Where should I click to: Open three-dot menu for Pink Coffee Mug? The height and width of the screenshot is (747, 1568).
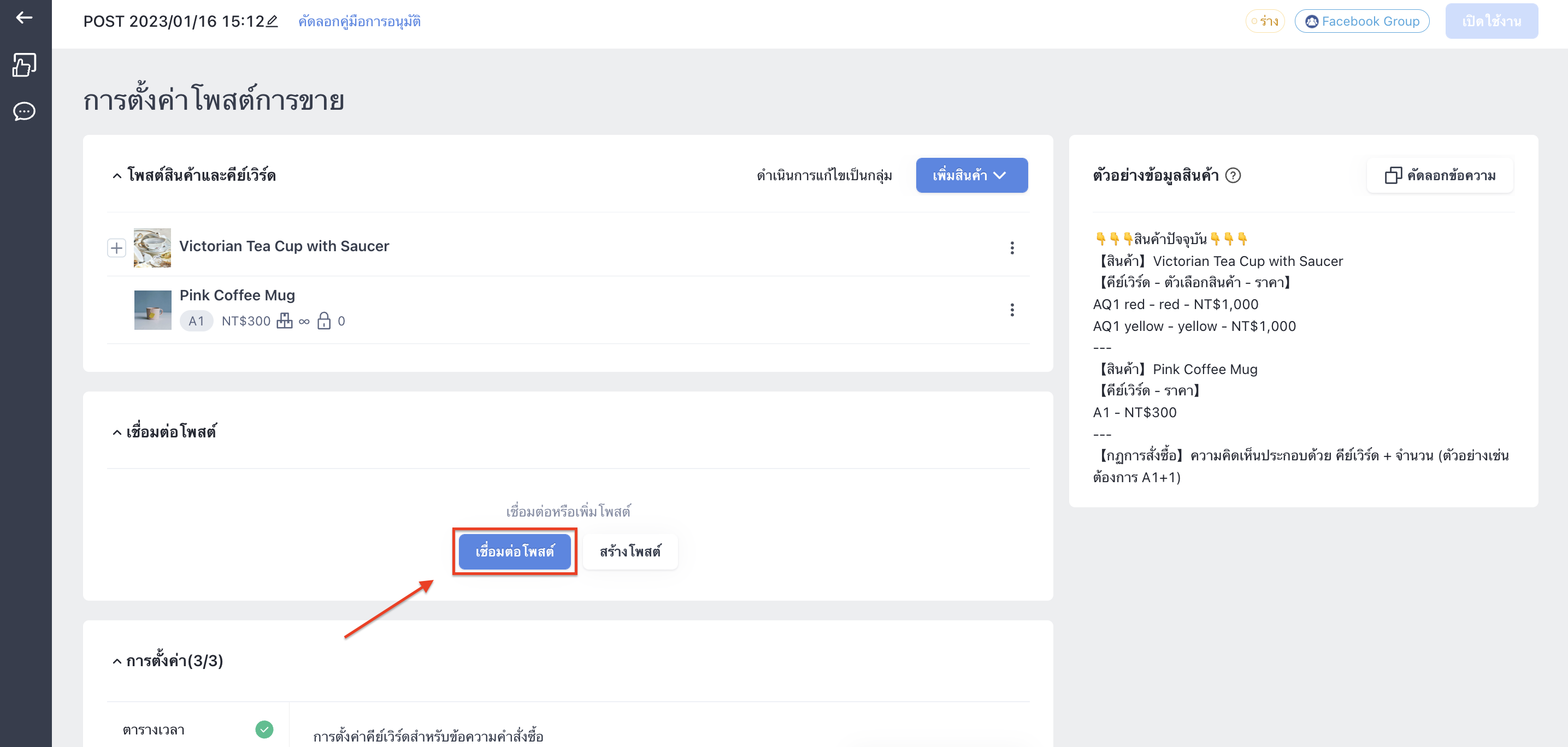point(1012,310)
